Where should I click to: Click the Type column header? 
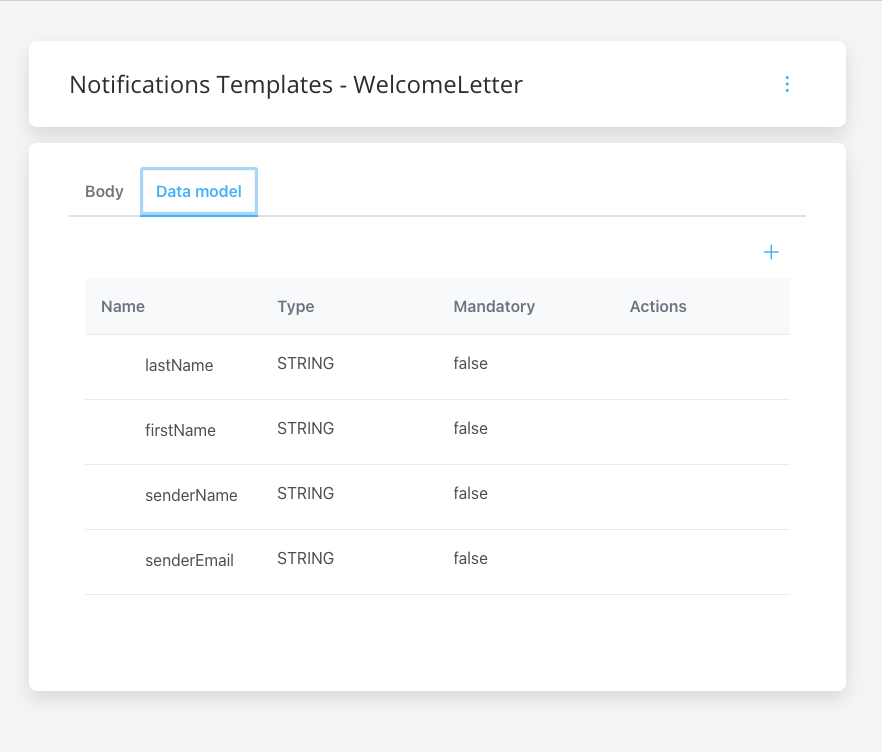pyautogui.click(x=295, y=307)
